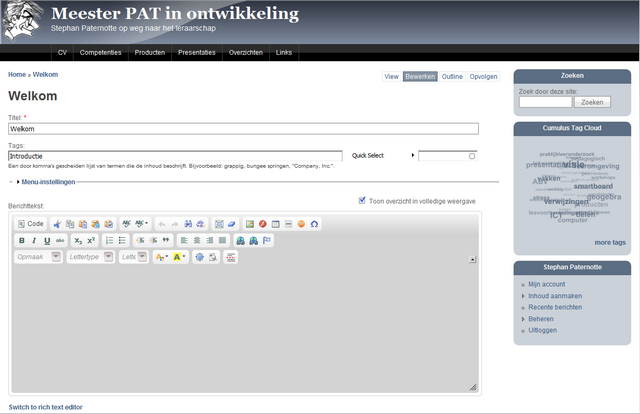640x414 pixels.
Task: Click the Code source view button
Action: tap(31, 224)
